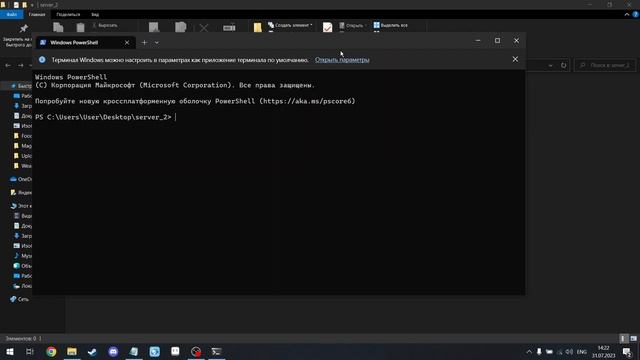Click the Rename icon in ribbon

pos(229,27)
